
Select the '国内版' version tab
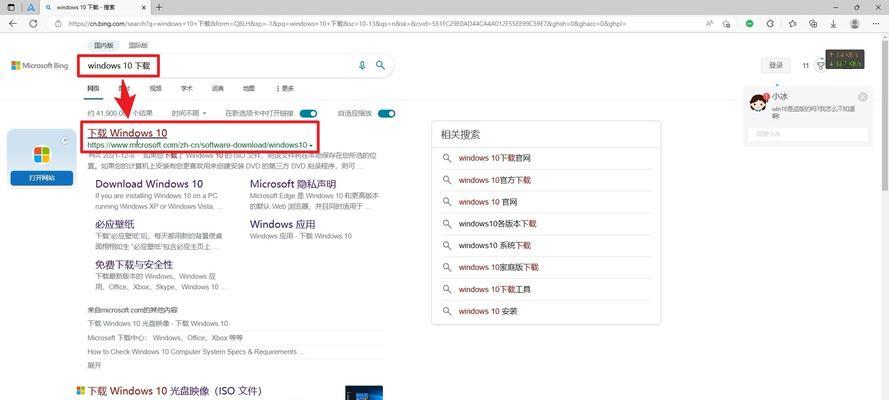pyautogui.click(x=104, y=45)
